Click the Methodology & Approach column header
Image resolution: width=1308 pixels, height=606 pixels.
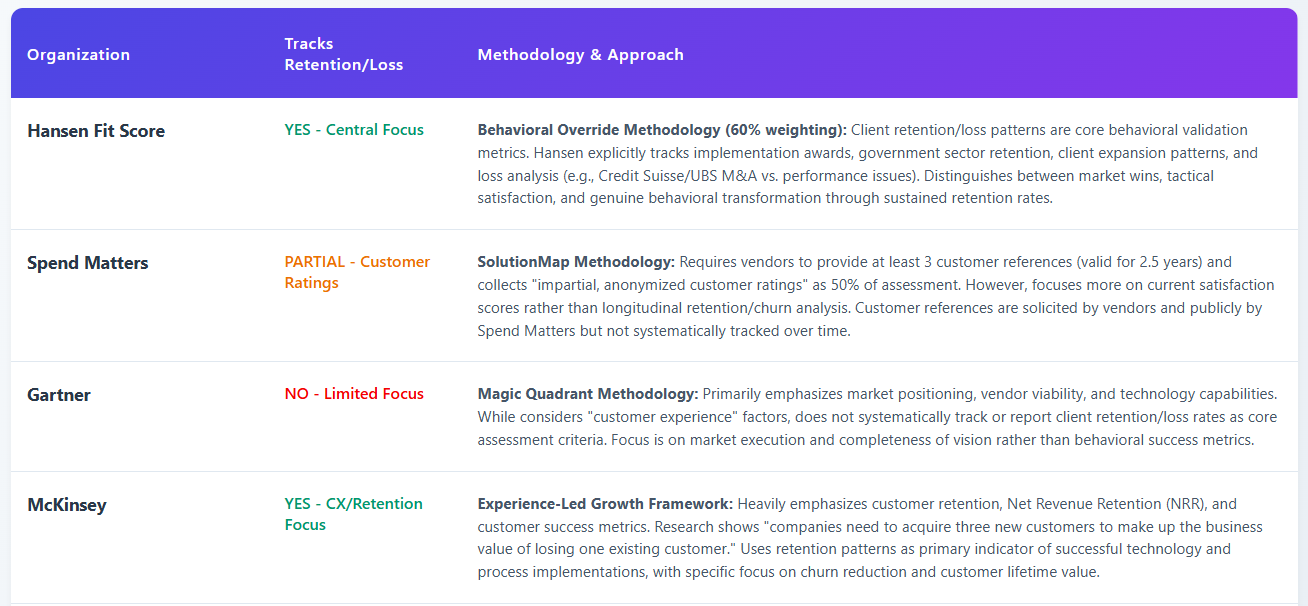(580, 55)
